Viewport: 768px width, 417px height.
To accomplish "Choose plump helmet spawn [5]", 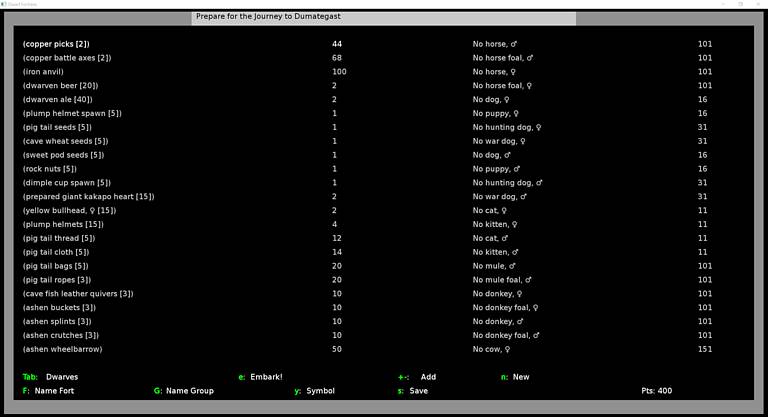I will (x=72, y=113).
